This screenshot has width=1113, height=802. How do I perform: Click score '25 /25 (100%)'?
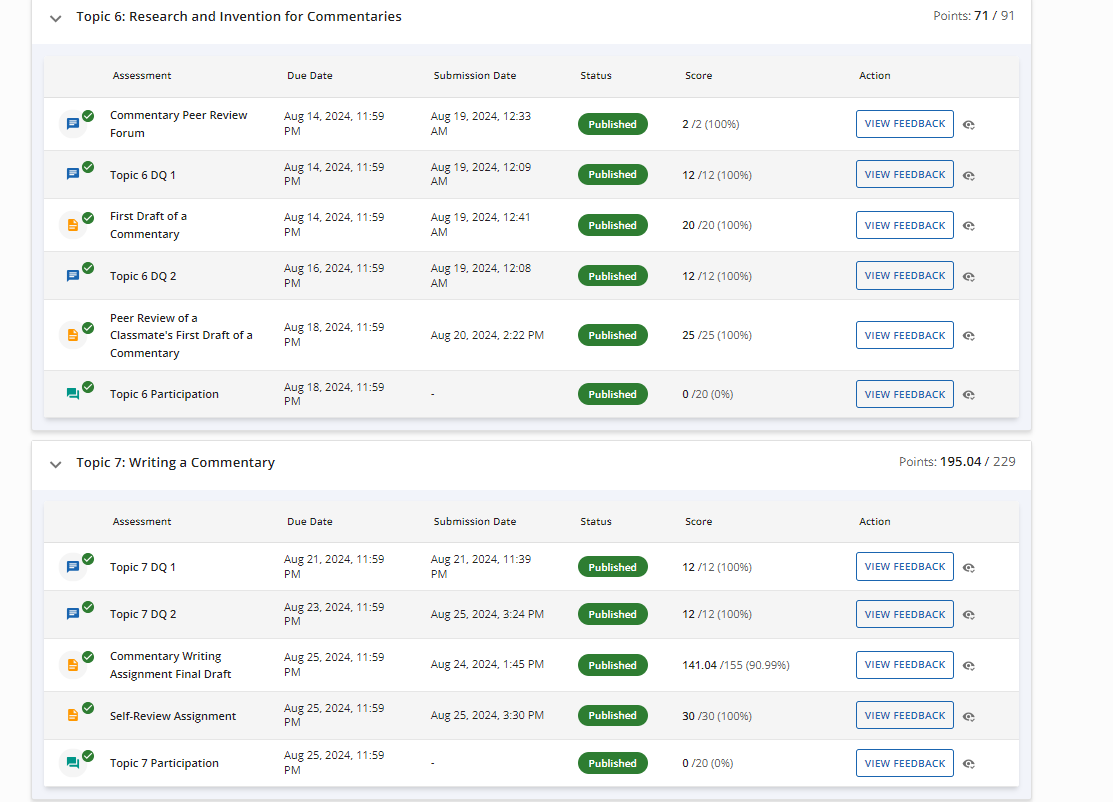pyautogui.click(x=717, y=335)
